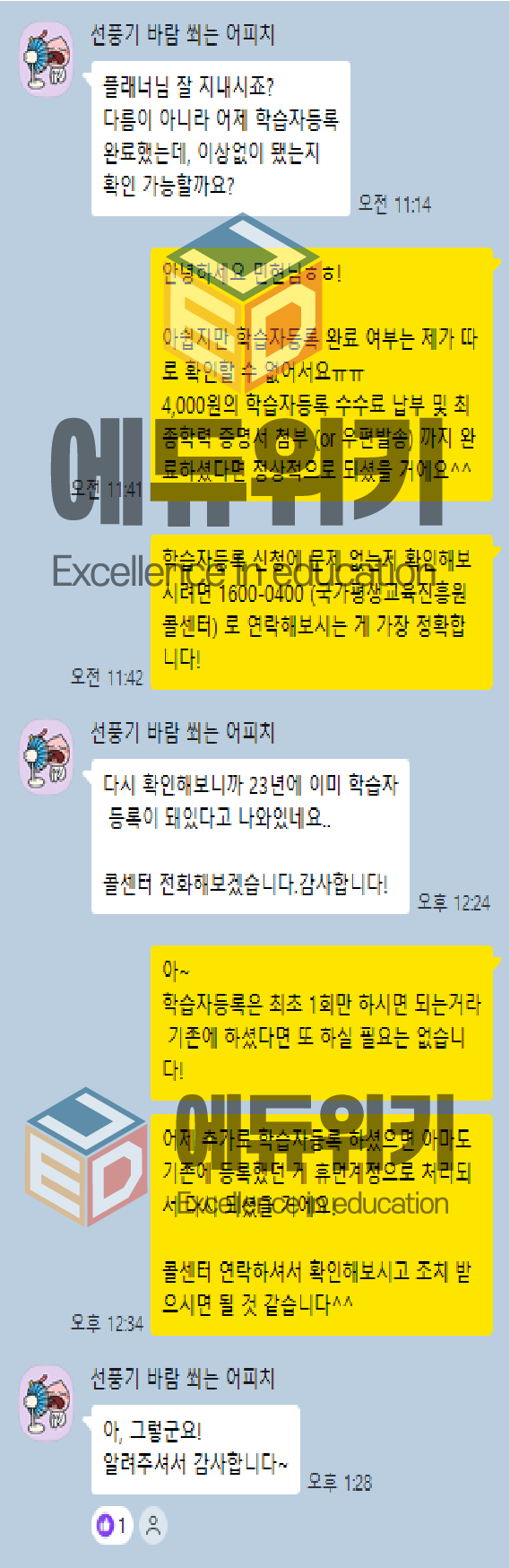Select the white bubble starting 다시 확인해보니까
Screen dimensions: 510x1568
pos(250,836)
